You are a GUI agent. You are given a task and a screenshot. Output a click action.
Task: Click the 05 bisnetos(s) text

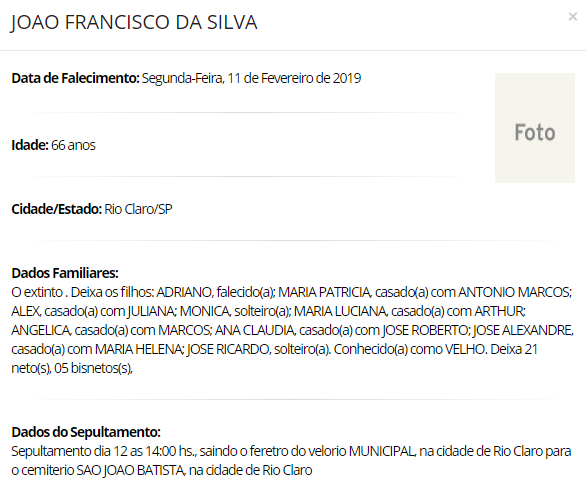93,368
